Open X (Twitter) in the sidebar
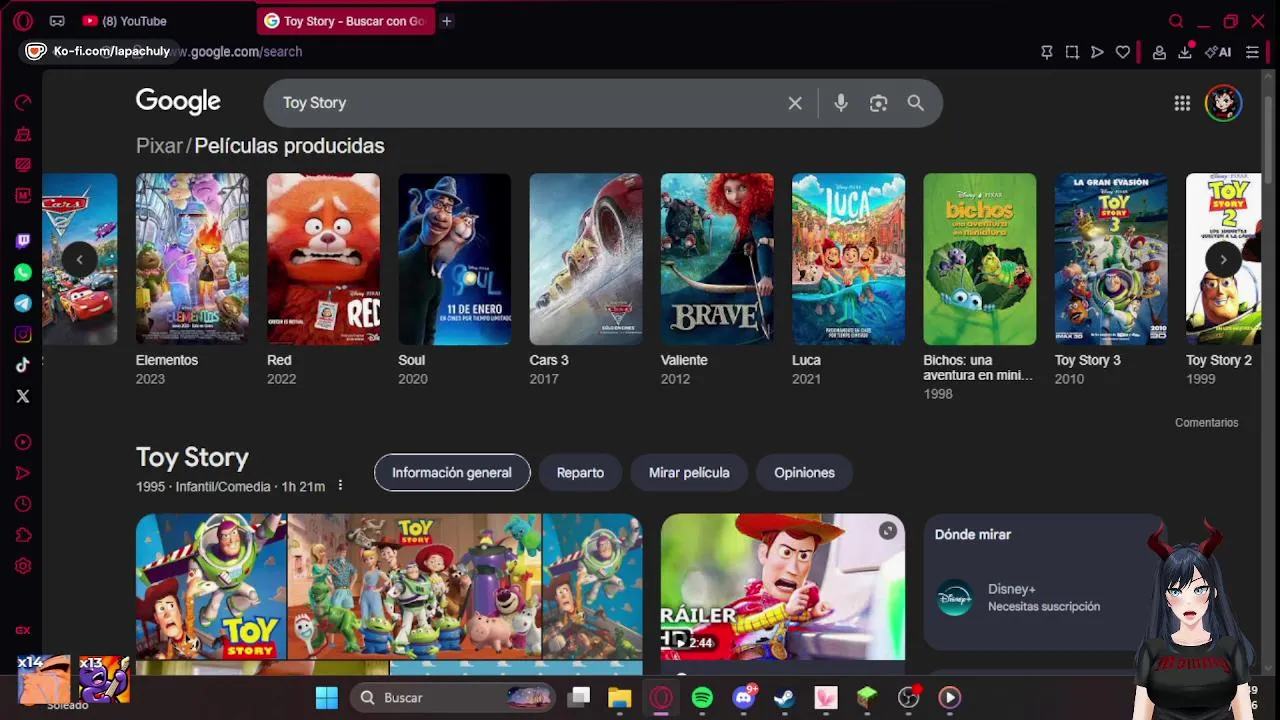Viewport: 1280px width, 720px height. coord(23,396)
